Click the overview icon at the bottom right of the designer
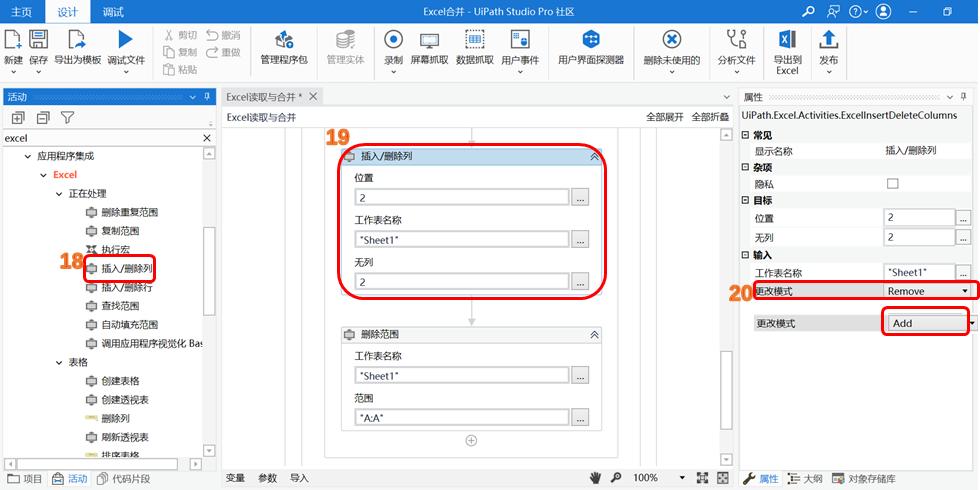 pyautogui.click(x=723, y=478)
